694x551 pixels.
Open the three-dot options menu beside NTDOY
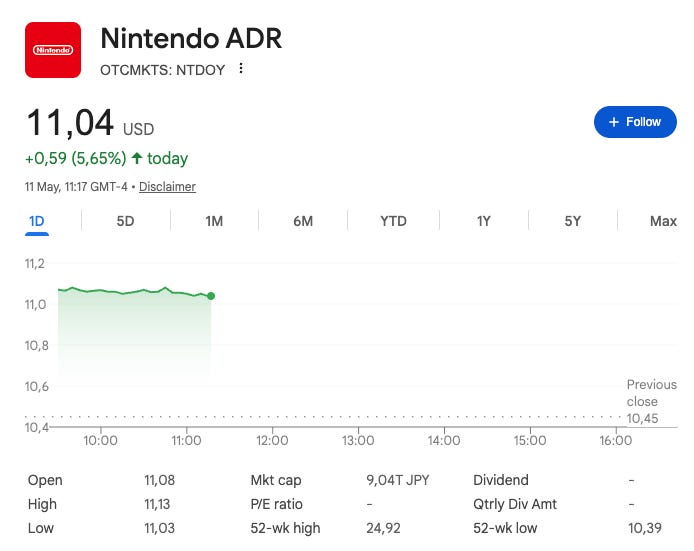[241, 69]
